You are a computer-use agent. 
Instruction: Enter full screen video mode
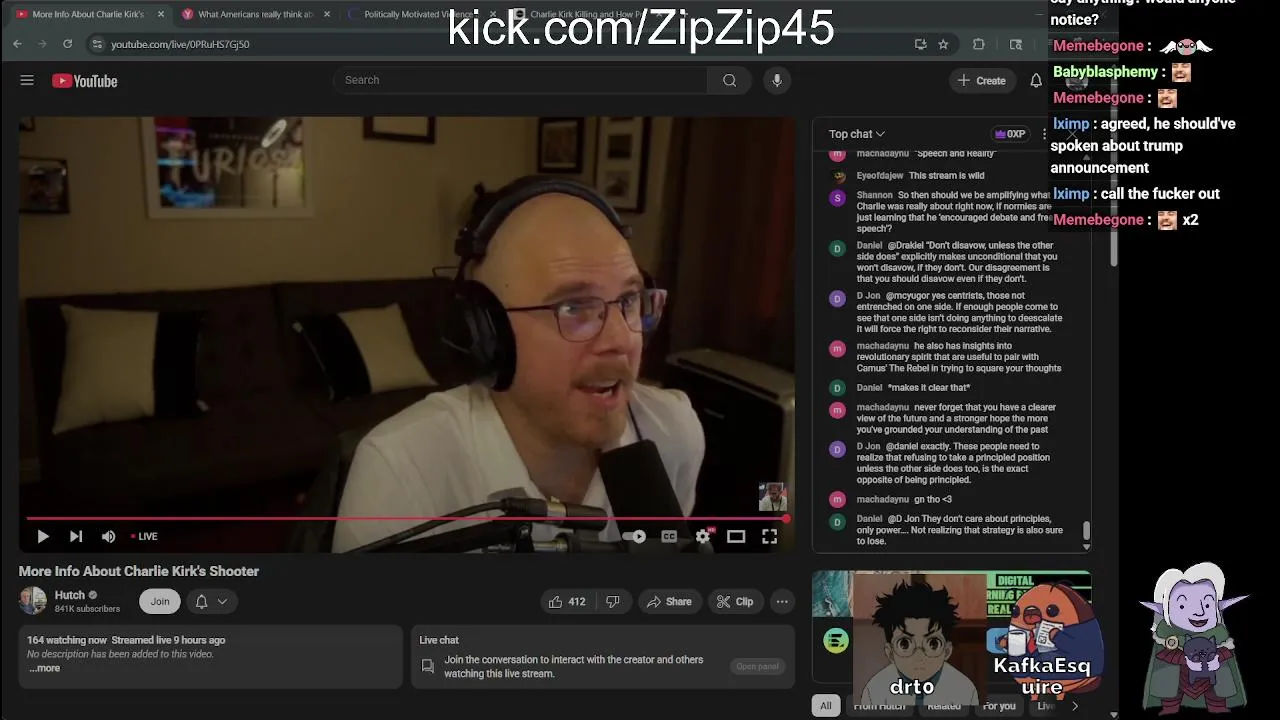pyautogui.click(x=769, y=537)
